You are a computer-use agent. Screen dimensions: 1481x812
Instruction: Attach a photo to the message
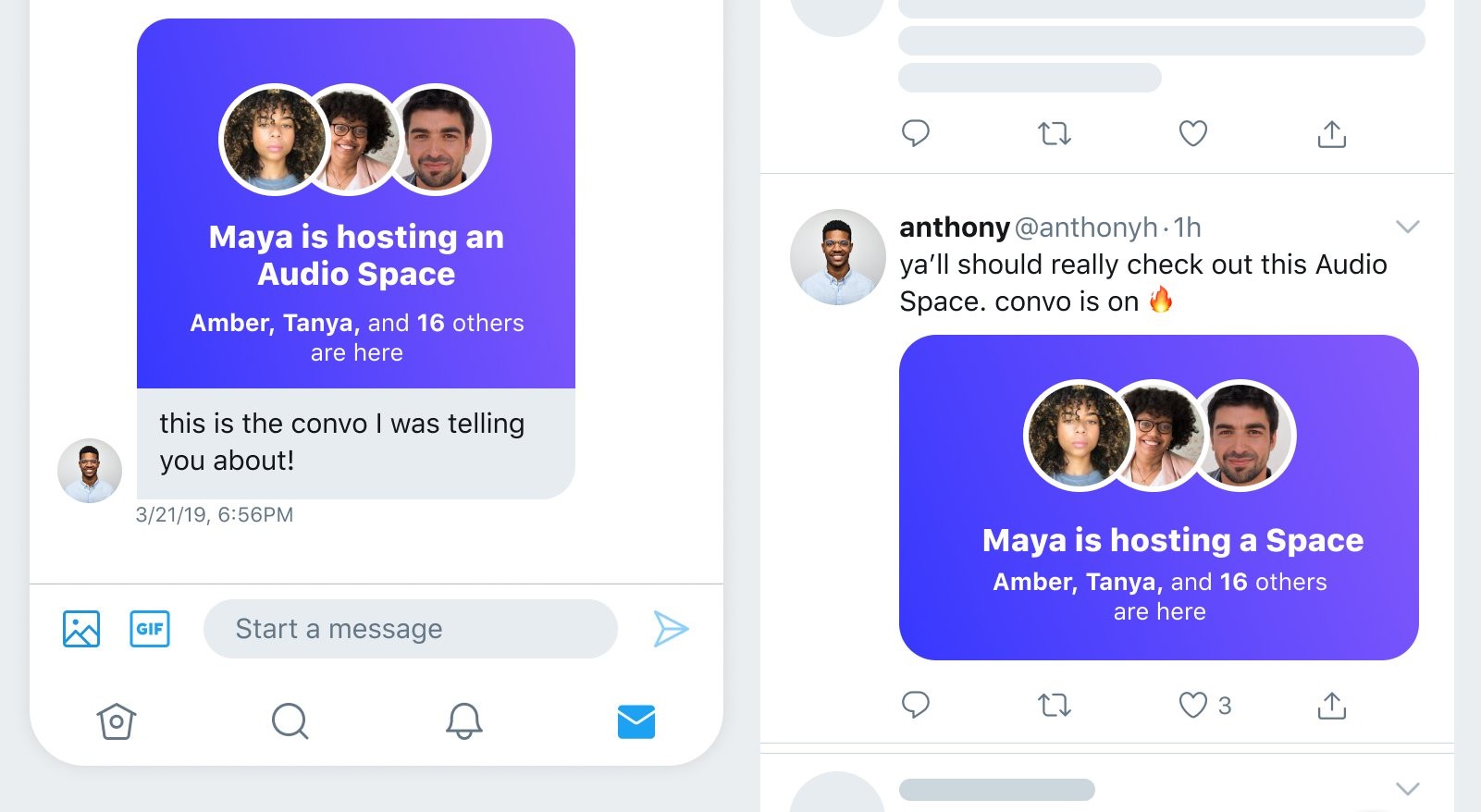click(x=81, y=629)
